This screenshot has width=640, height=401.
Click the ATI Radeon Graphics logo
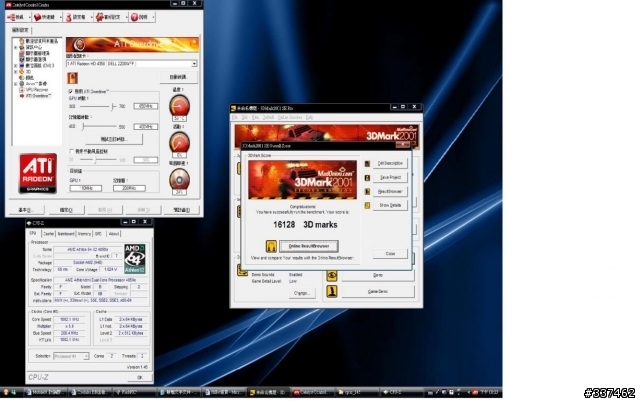pyautogui.click(x=38, y=173)
